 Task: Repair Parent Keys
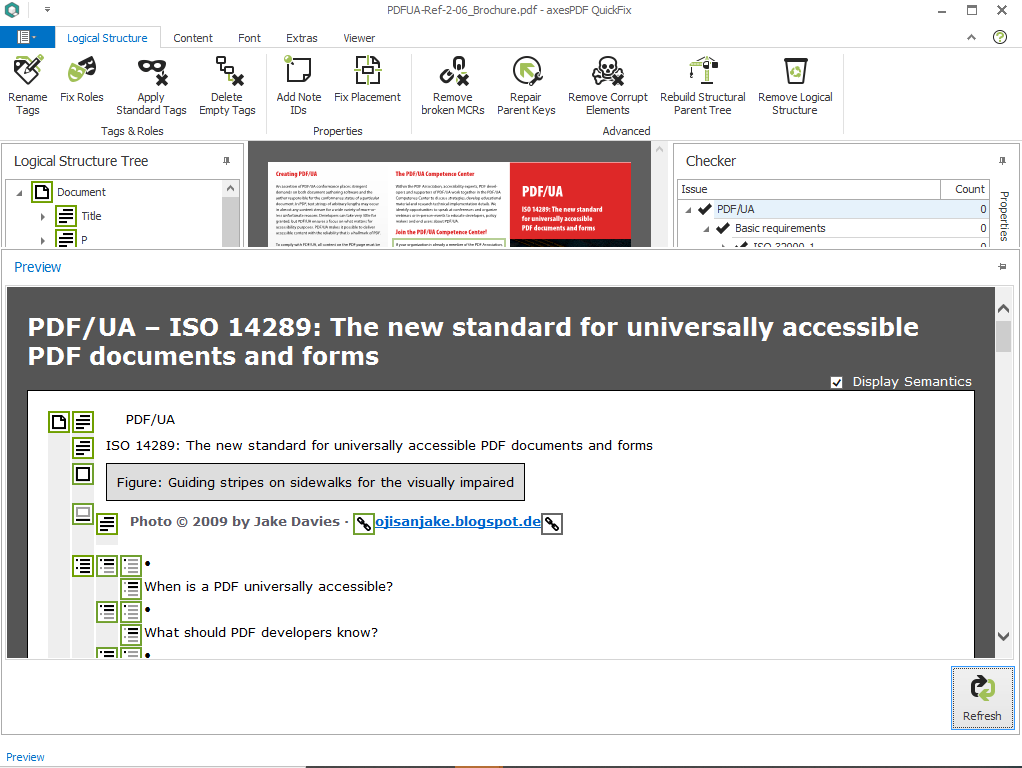(x=526, y=86)
